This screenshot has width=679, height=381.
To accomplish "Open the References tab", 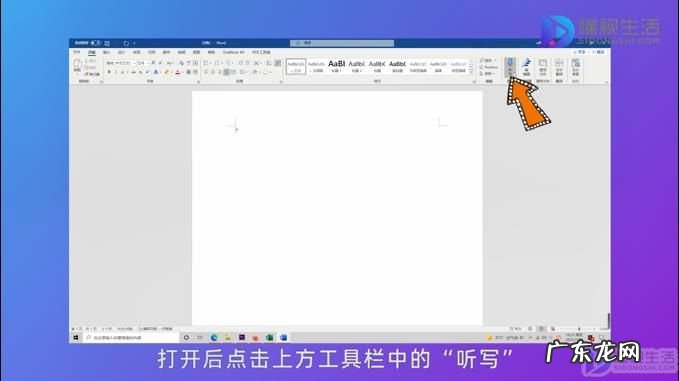I will pos(152,52).
